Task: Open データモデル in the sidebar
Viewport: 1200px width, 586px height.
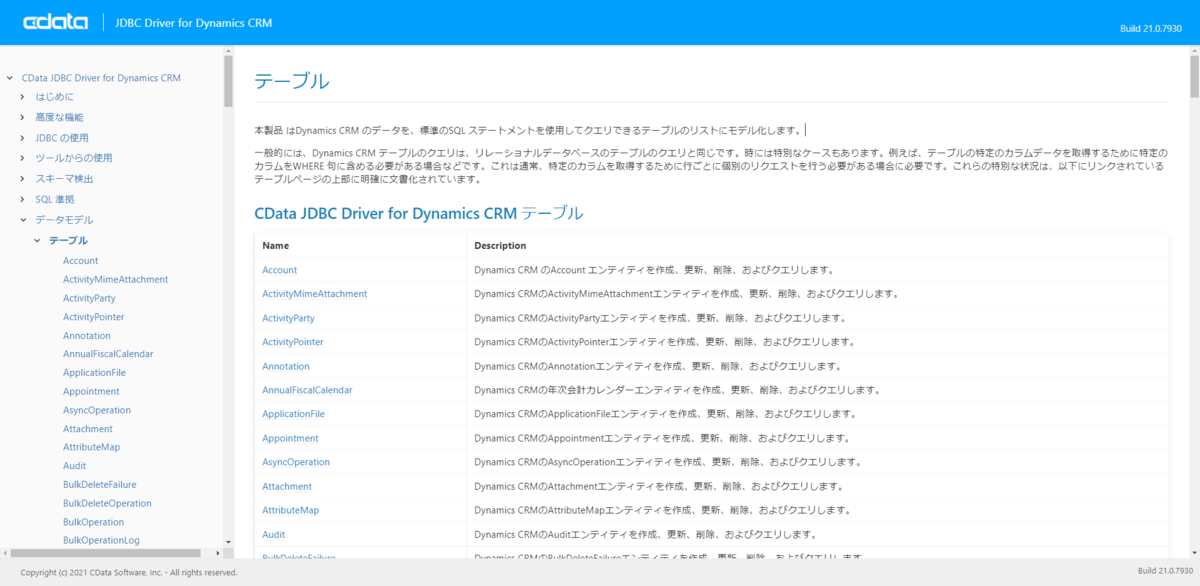Action: click(64, 219)
